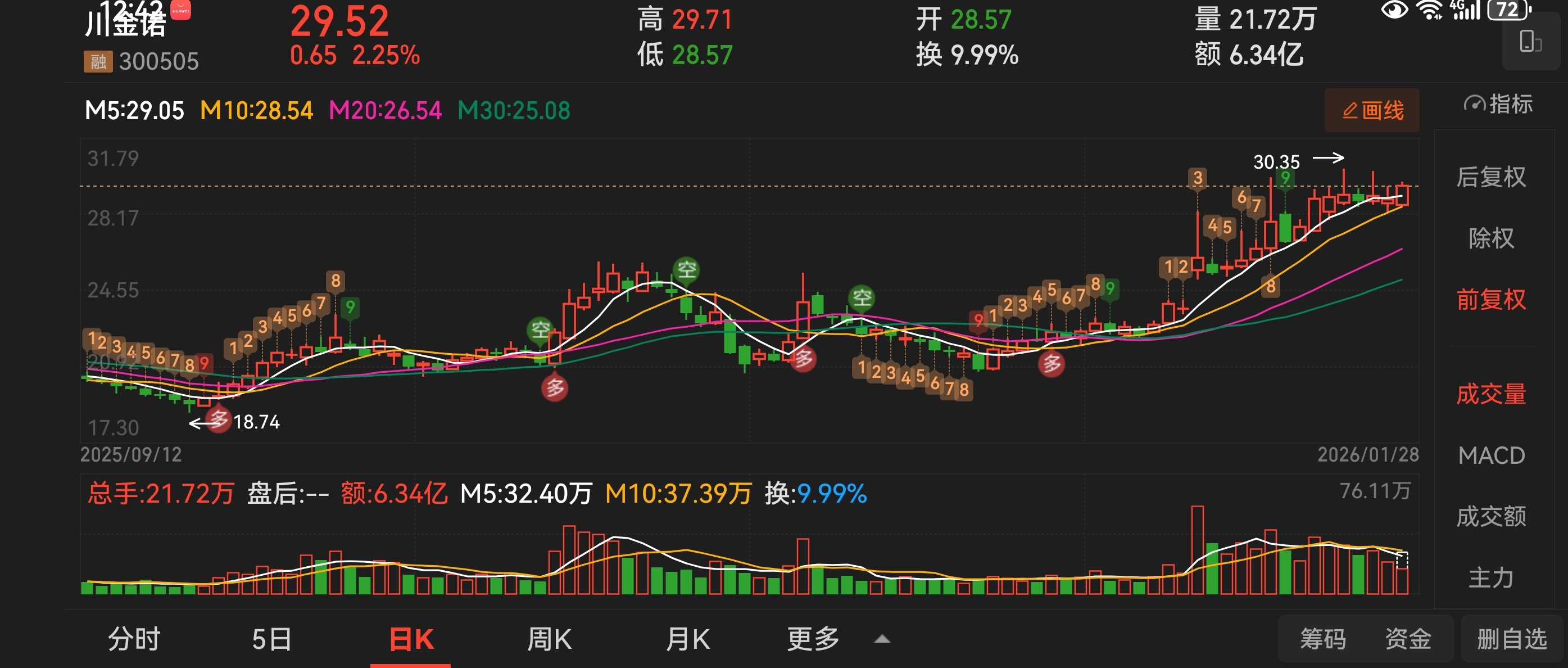Switch to 周K weekly tab
Image resolution: width=1568 pixels, height=668 pixels.
coord(549,639)
